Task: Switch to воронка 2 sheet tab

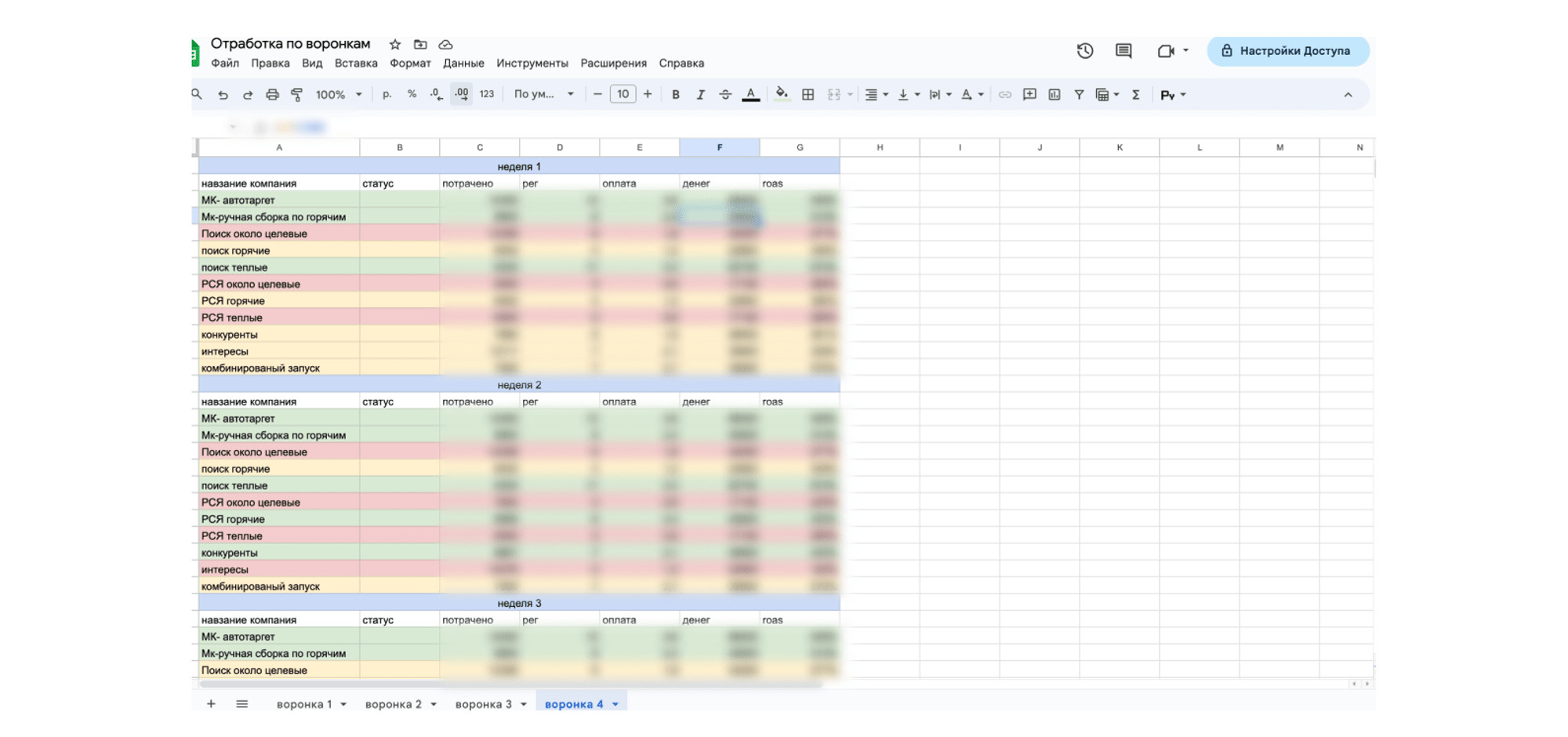Action: pyautogui.click(x=393, y=705)
